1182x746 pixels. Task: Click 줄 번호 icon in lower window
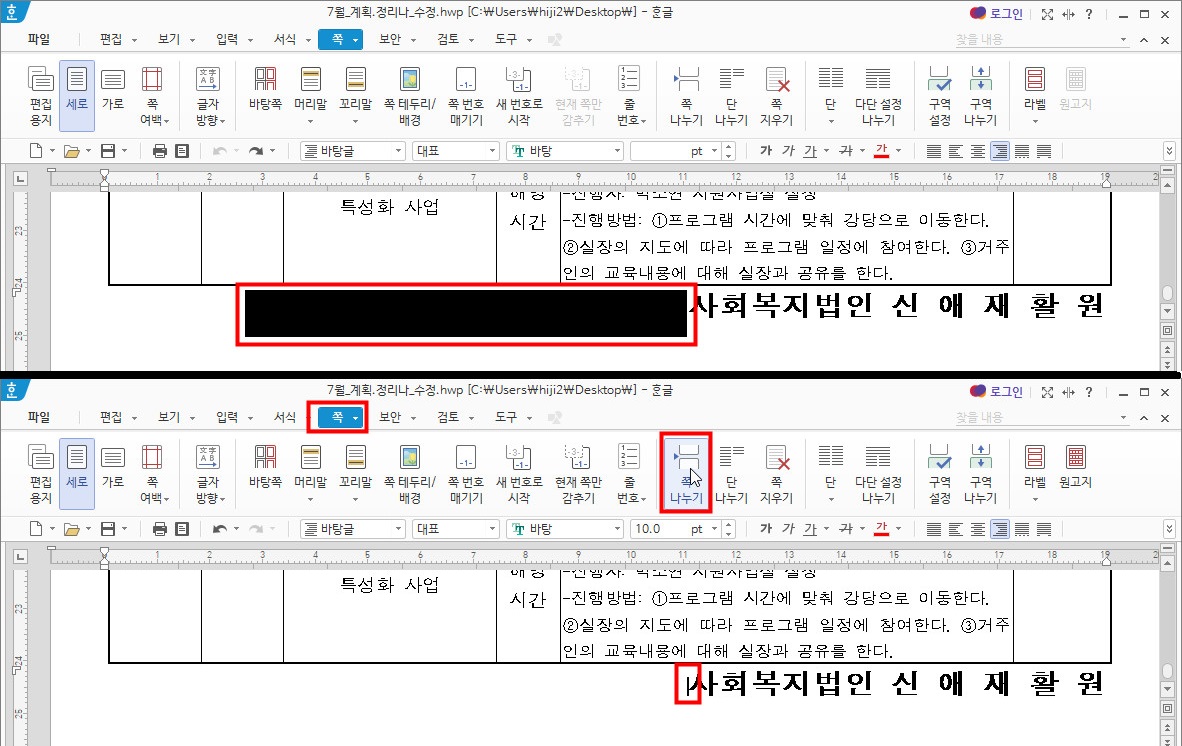pyautogui.click(x=629, y=474)
